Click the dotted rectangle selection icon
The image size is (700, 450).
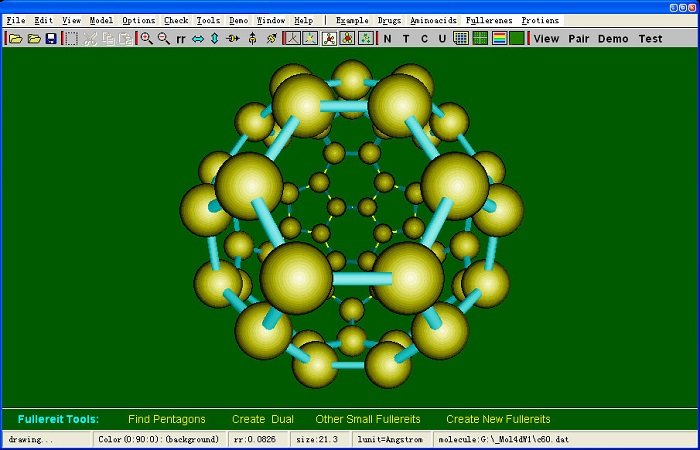pyautogui.click(x=71, y=39)
